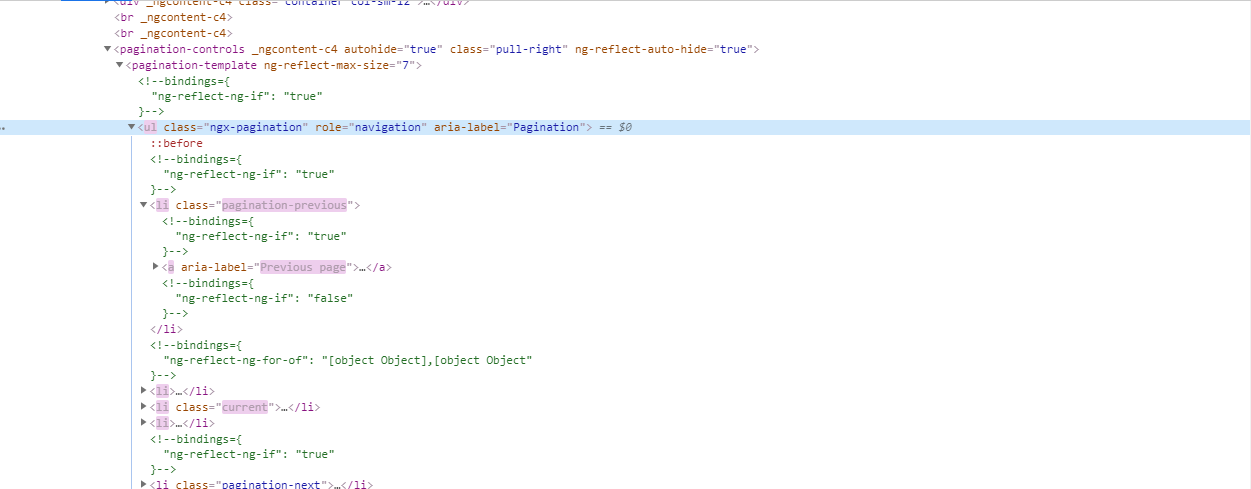Screen dimensions: 1251x489
Task: Collapse the pagination-template node arrow
Action: pyautogui.click(x=119, y=65)
